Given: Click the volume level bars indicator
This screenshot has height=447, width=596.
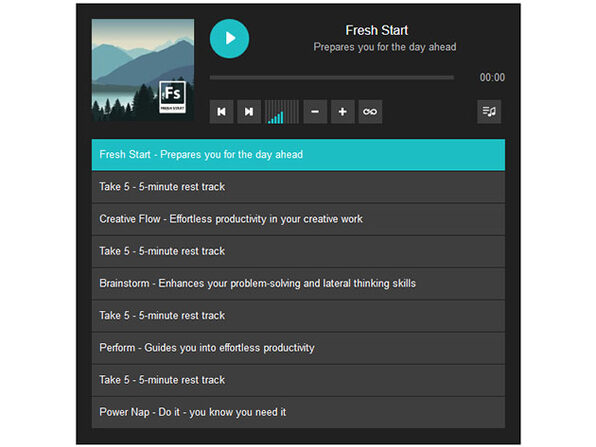Looking at the screenshot, I should (282, 112).
